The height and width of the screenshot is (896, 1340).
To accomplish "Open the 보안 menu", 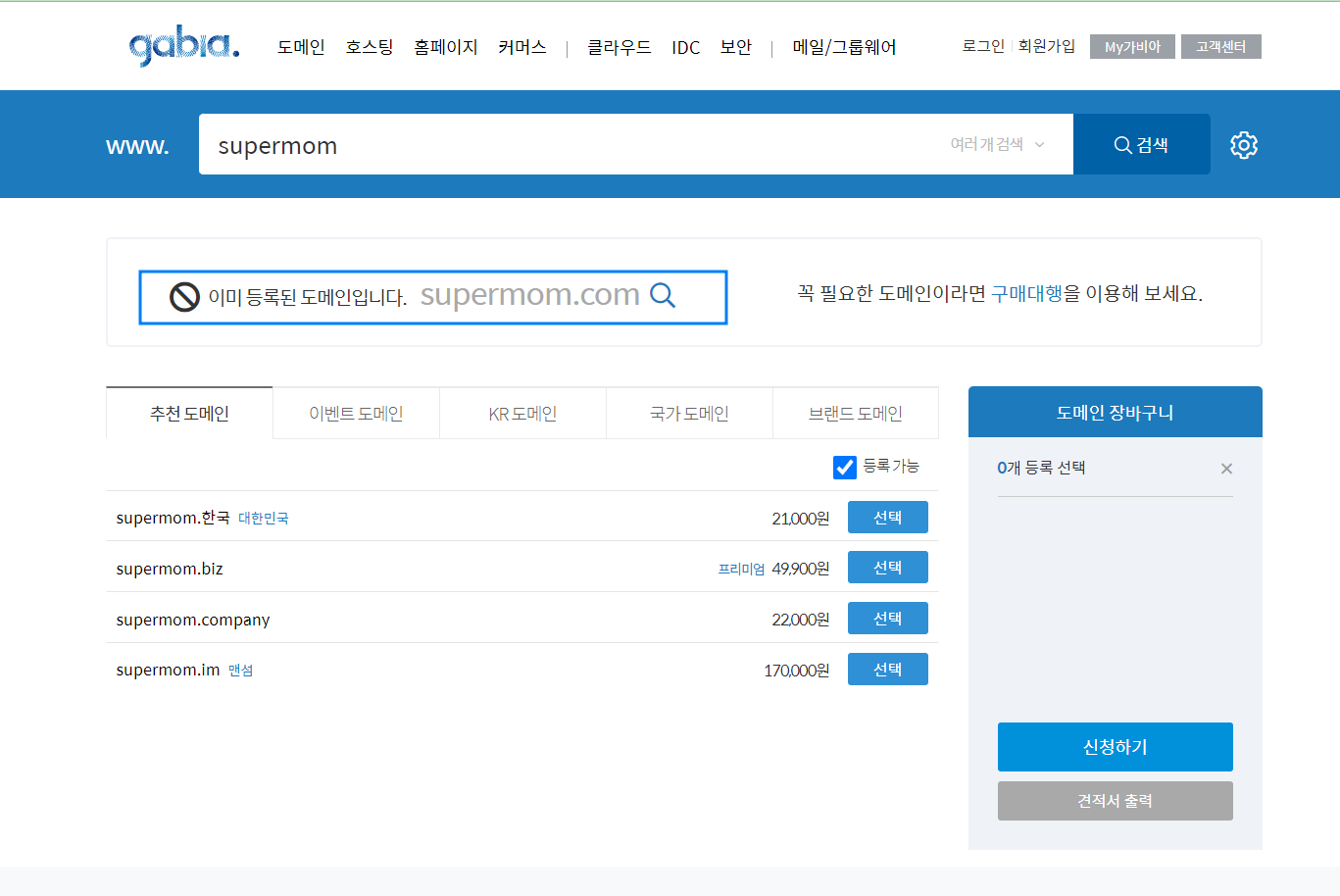I will tap(736, 47).
